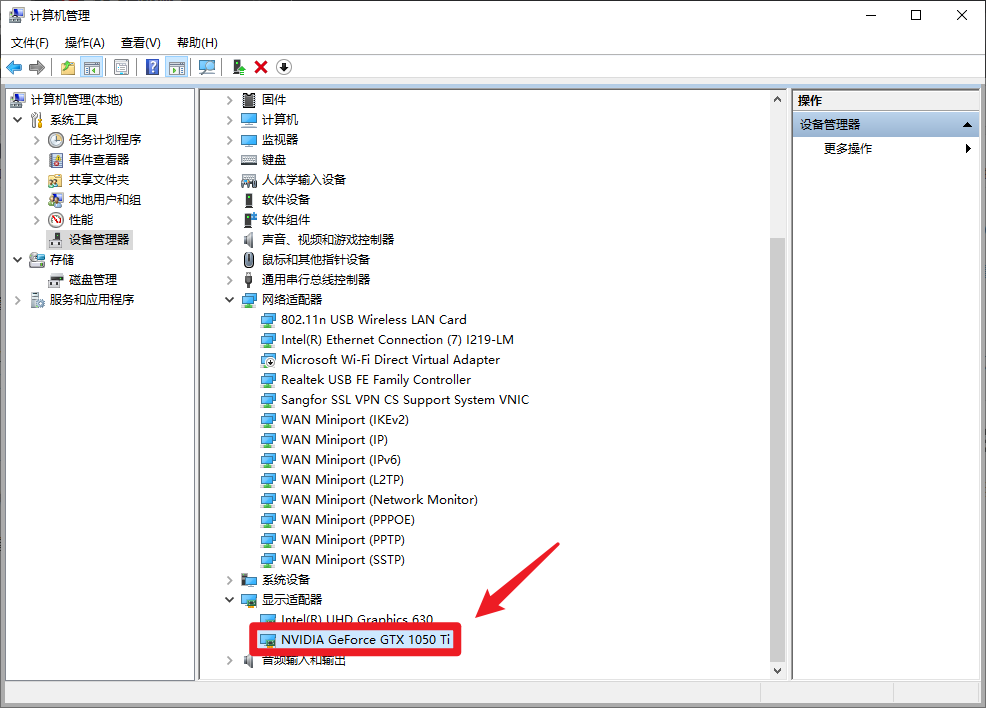Click the Help icon in the toolbar
986x708 pixels.
coord(153,67)
